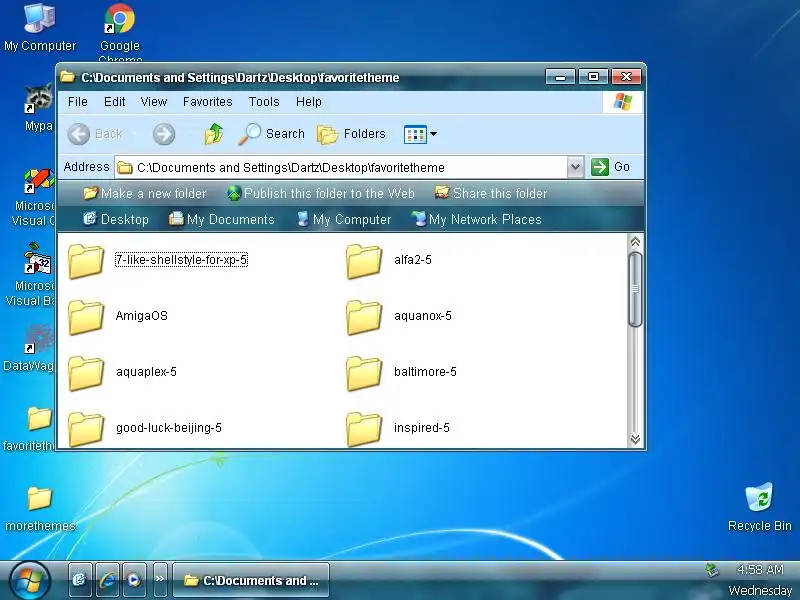Screen dimensions: 800x600
Task: Click the folder icon in address field
Action: (x=125, y=167)
